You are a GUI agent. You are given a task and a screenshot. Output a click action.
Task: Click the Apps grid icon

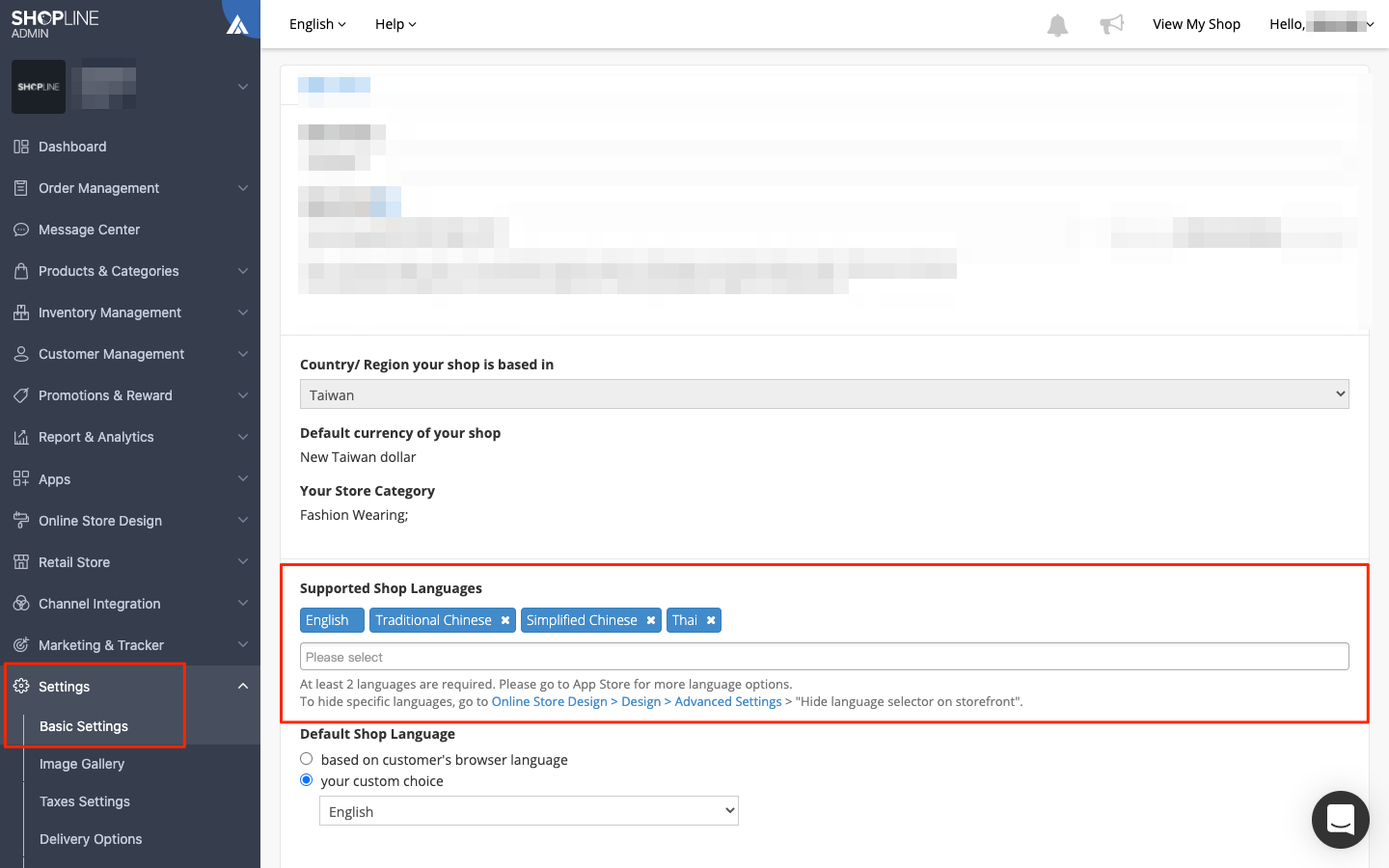[x=21, y=478]
